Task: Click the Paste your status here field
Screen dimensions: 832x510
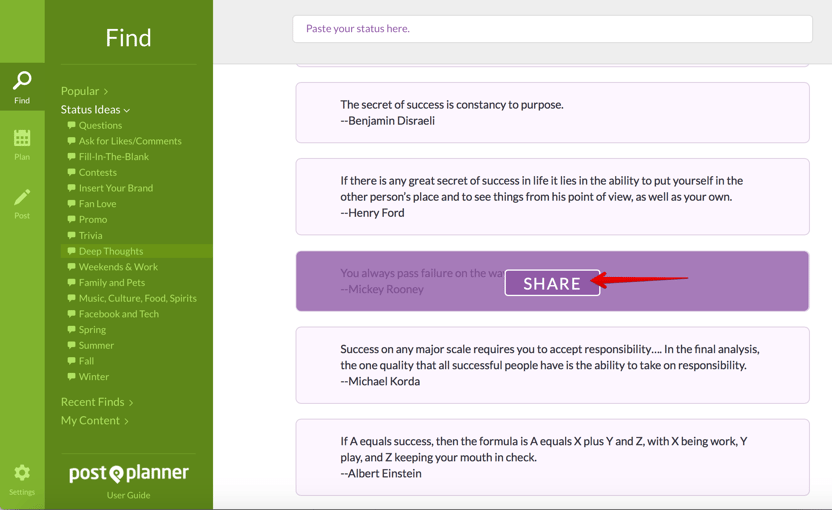Action: (x=552, y=29)
